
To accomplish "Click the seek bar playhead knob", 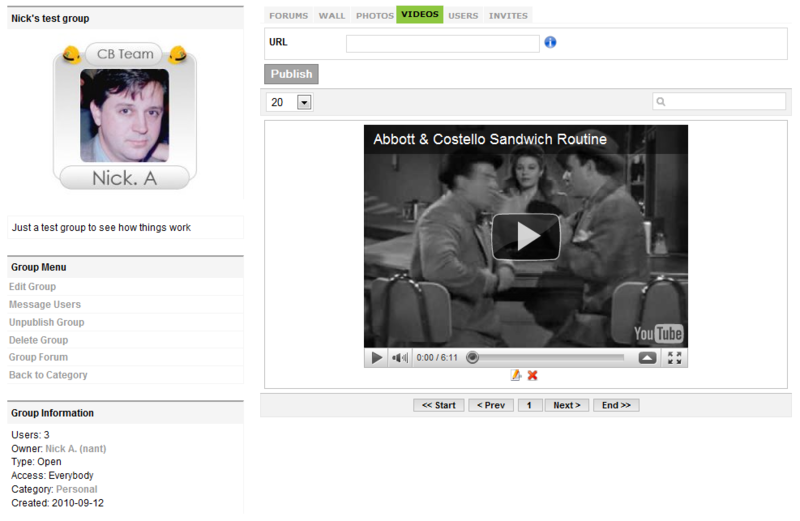I will [x=472, y=358].
